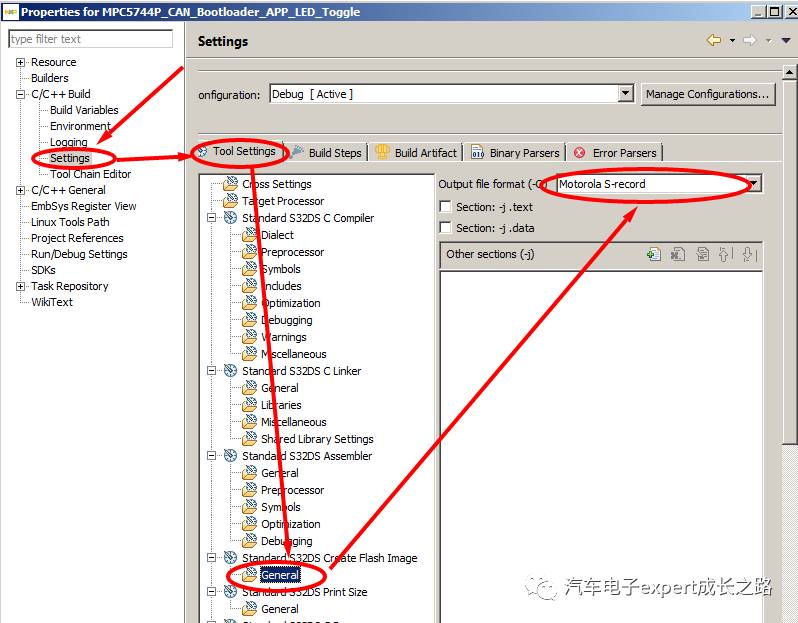Select Run/Debug Settings in left tree

tap(79, 254)
